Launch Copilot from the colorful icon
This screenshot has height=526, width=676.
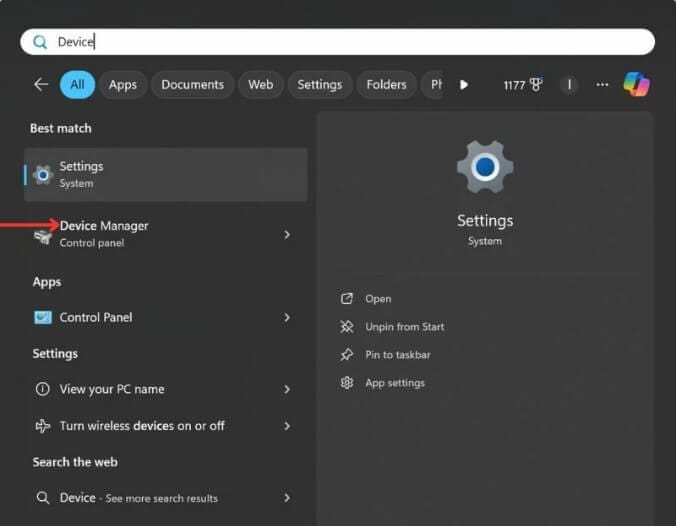pyautogui.click(x=636, y=84)
